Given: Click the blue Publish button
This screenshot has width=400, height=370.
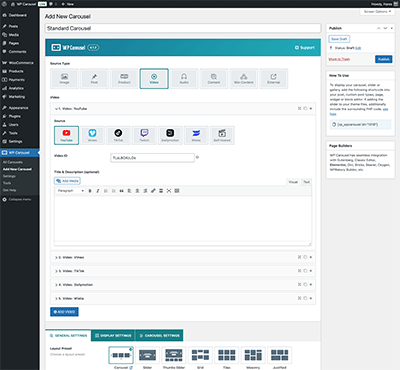Looking at the screenshot, I should click(384, 59).
